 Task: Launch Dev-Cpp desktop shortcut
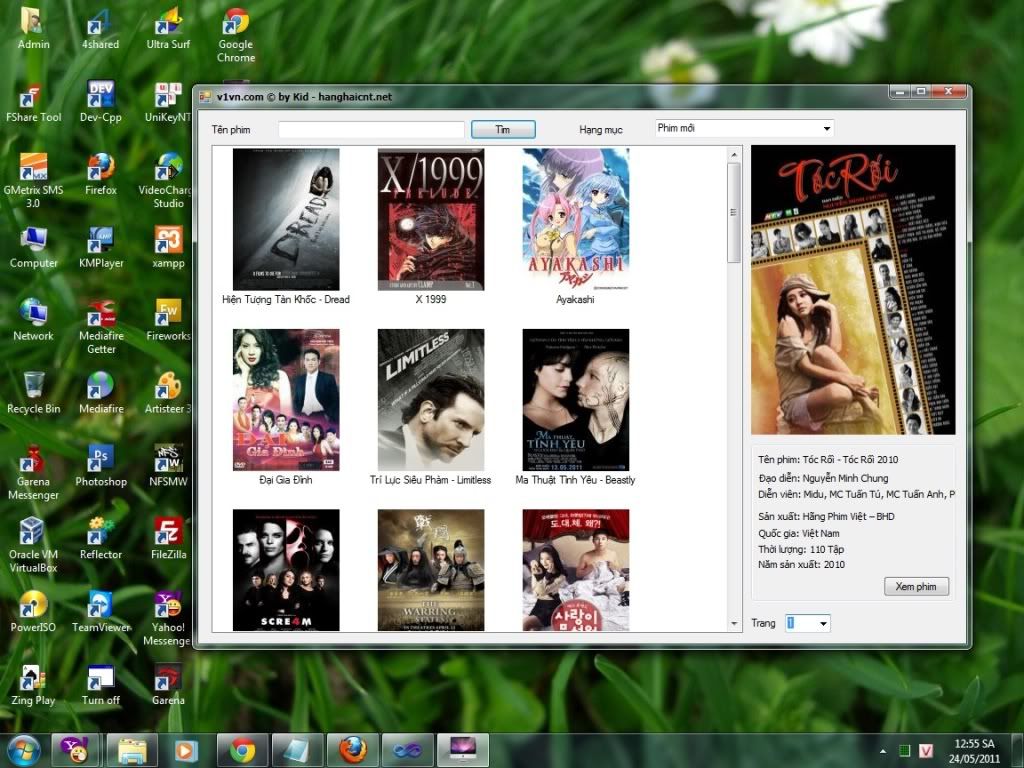(101, 102)
